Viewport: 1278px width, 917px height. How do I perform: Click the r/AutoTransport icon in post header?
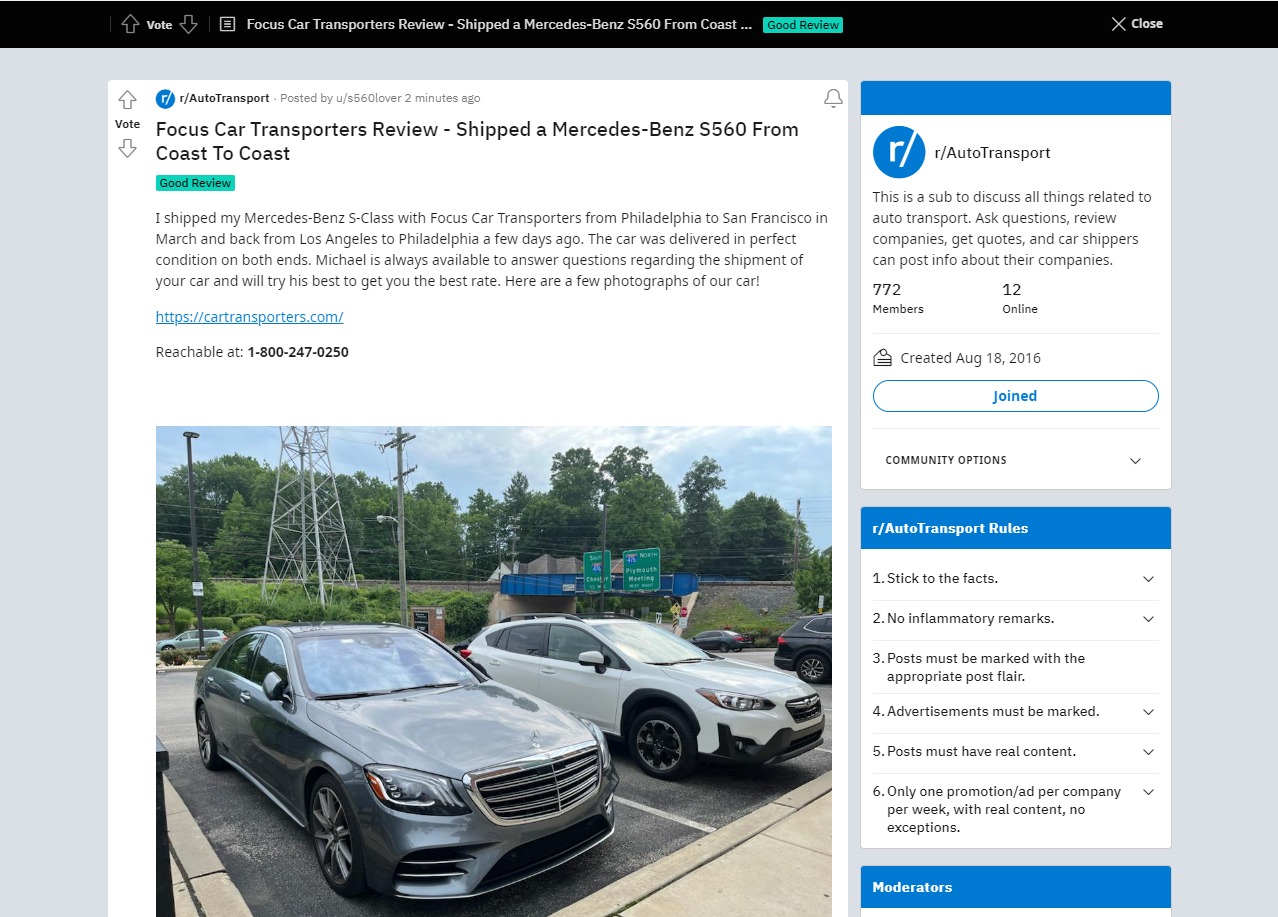tap(165, 98)
